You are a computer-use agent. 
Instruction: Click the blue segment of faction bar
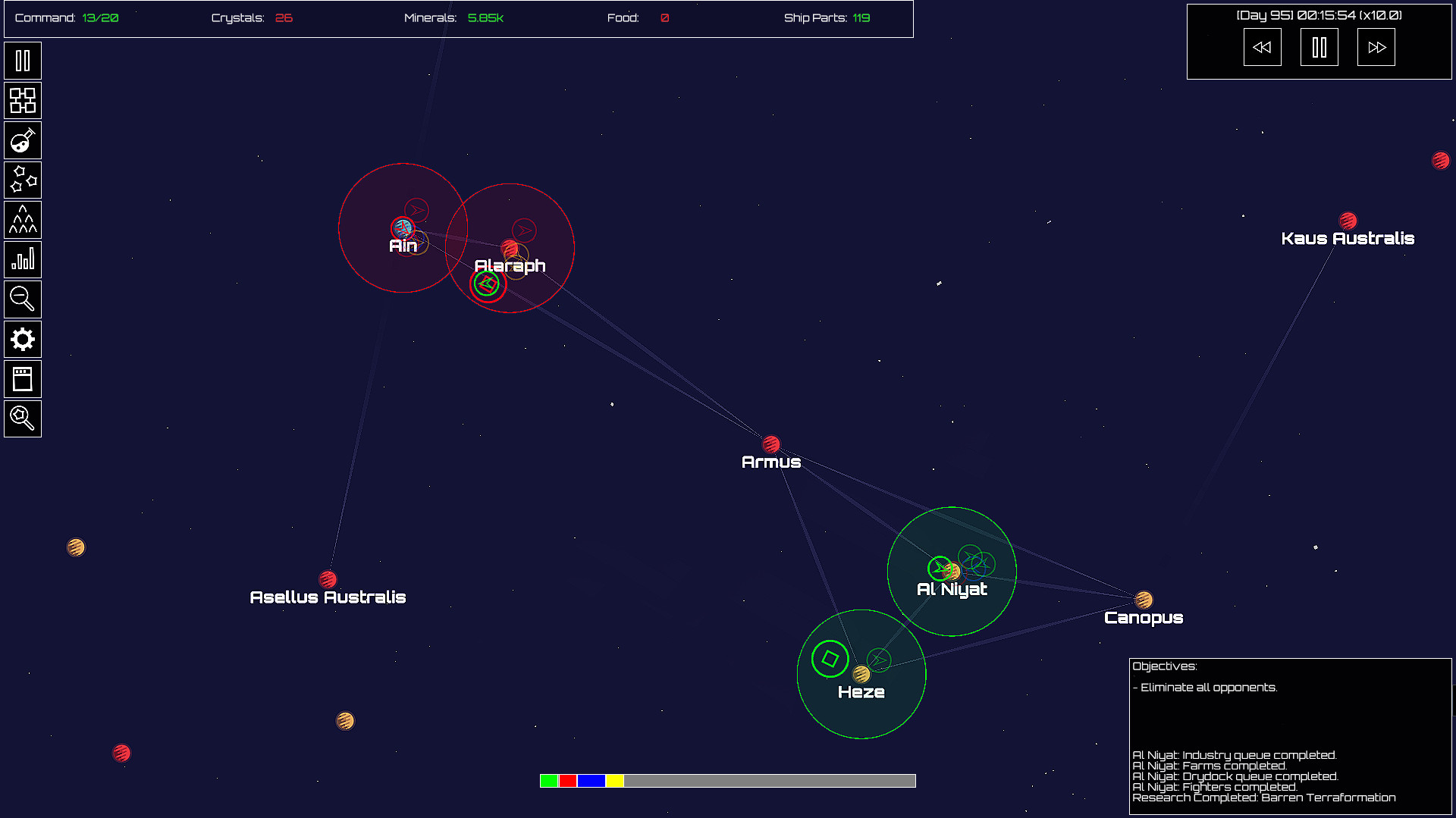pyautogui.click(x=591, y=781)
